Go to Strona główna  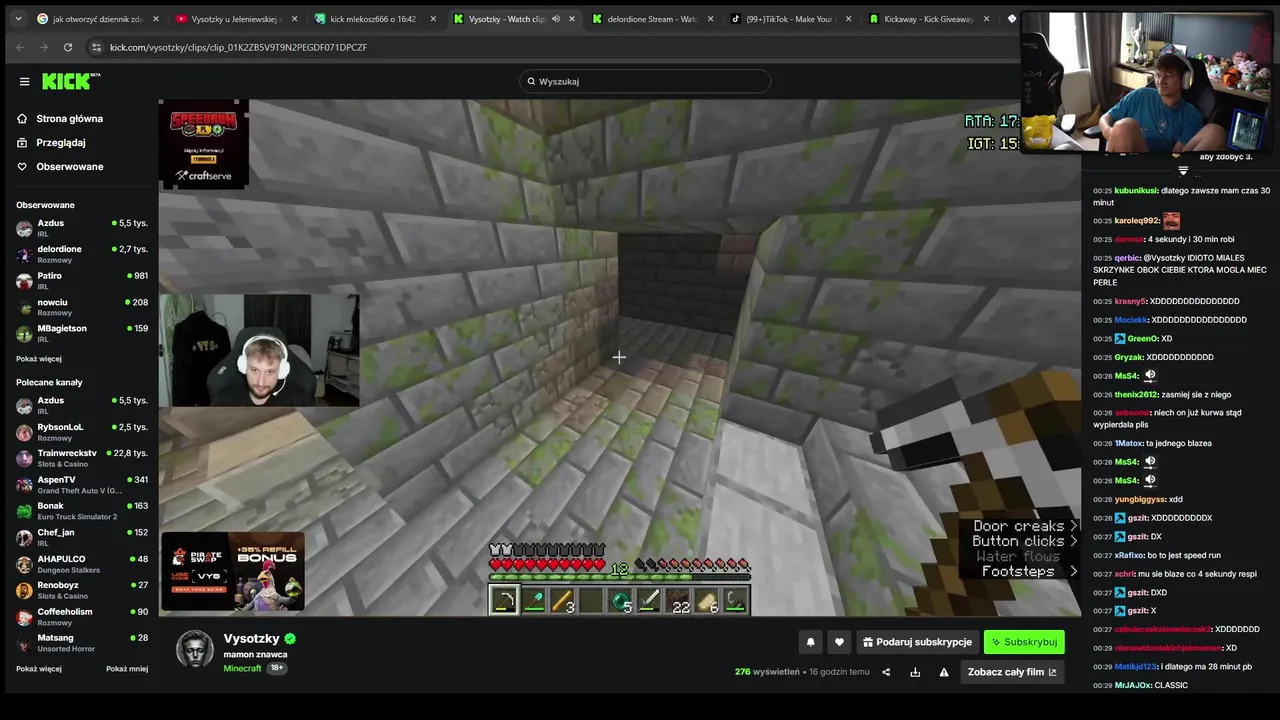(69, 118)
